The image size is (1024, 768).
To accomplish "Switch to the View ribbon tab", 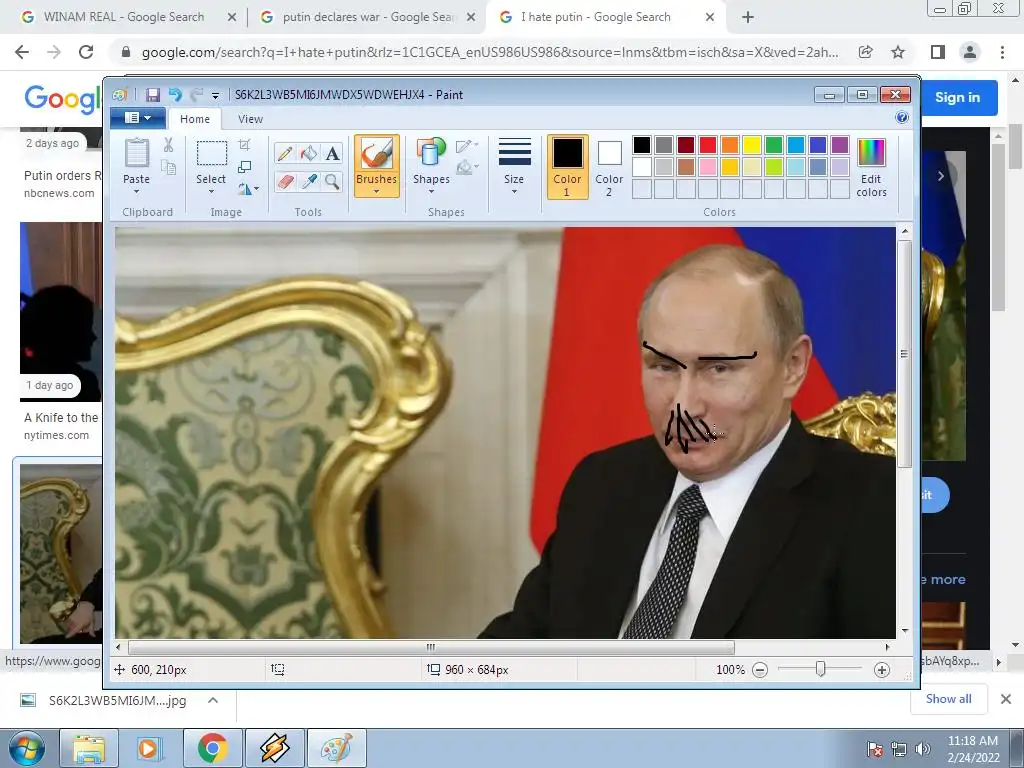I will pos(250,119).
